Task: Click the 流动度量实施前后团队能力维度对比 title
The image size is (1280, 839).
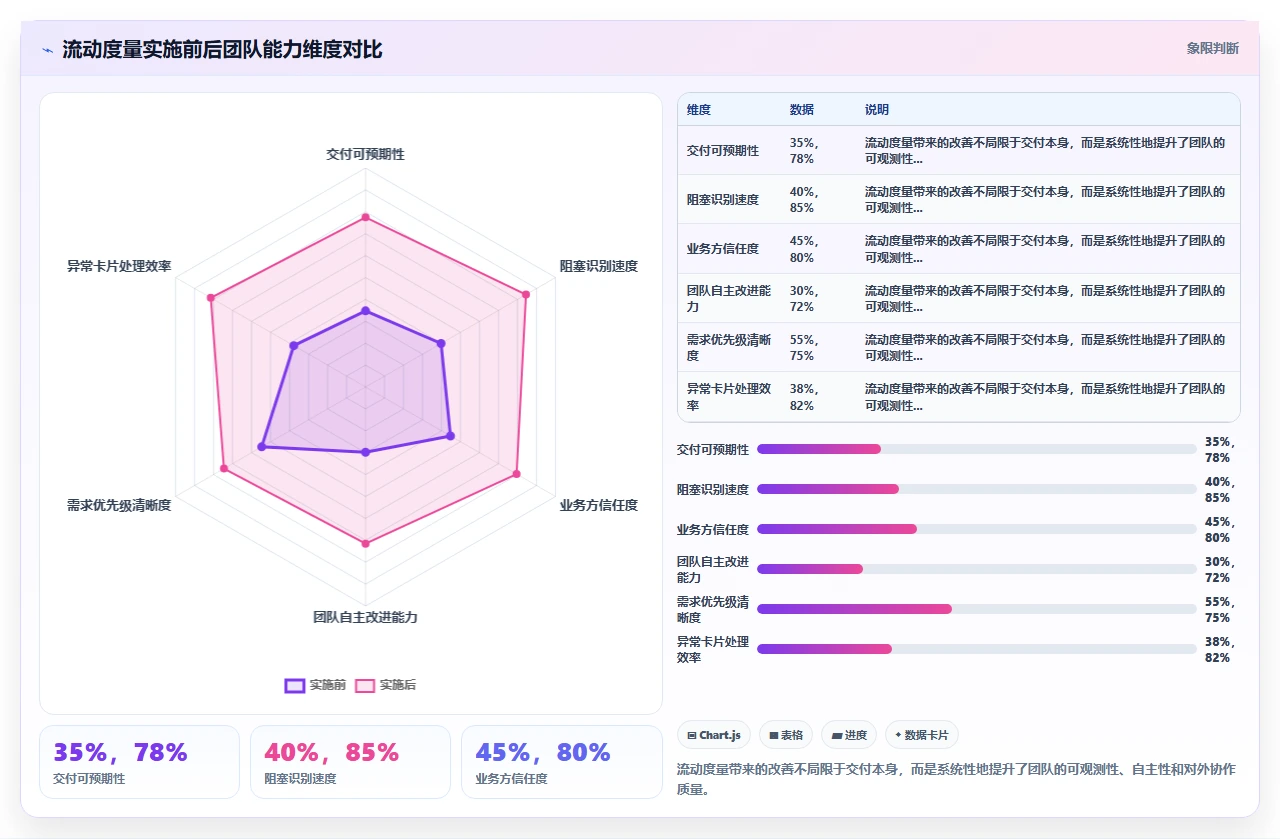Action: point(222,50)
